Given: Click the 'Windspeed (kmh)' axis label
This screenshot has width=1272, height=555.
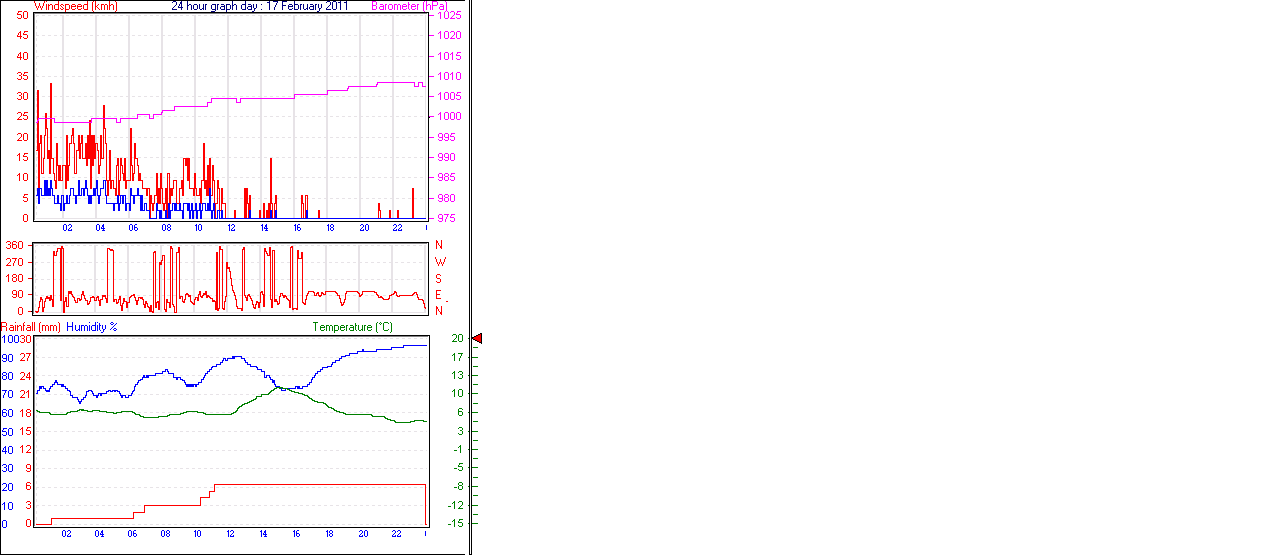Looking at the screenshot, I should (x=75, y=6).
